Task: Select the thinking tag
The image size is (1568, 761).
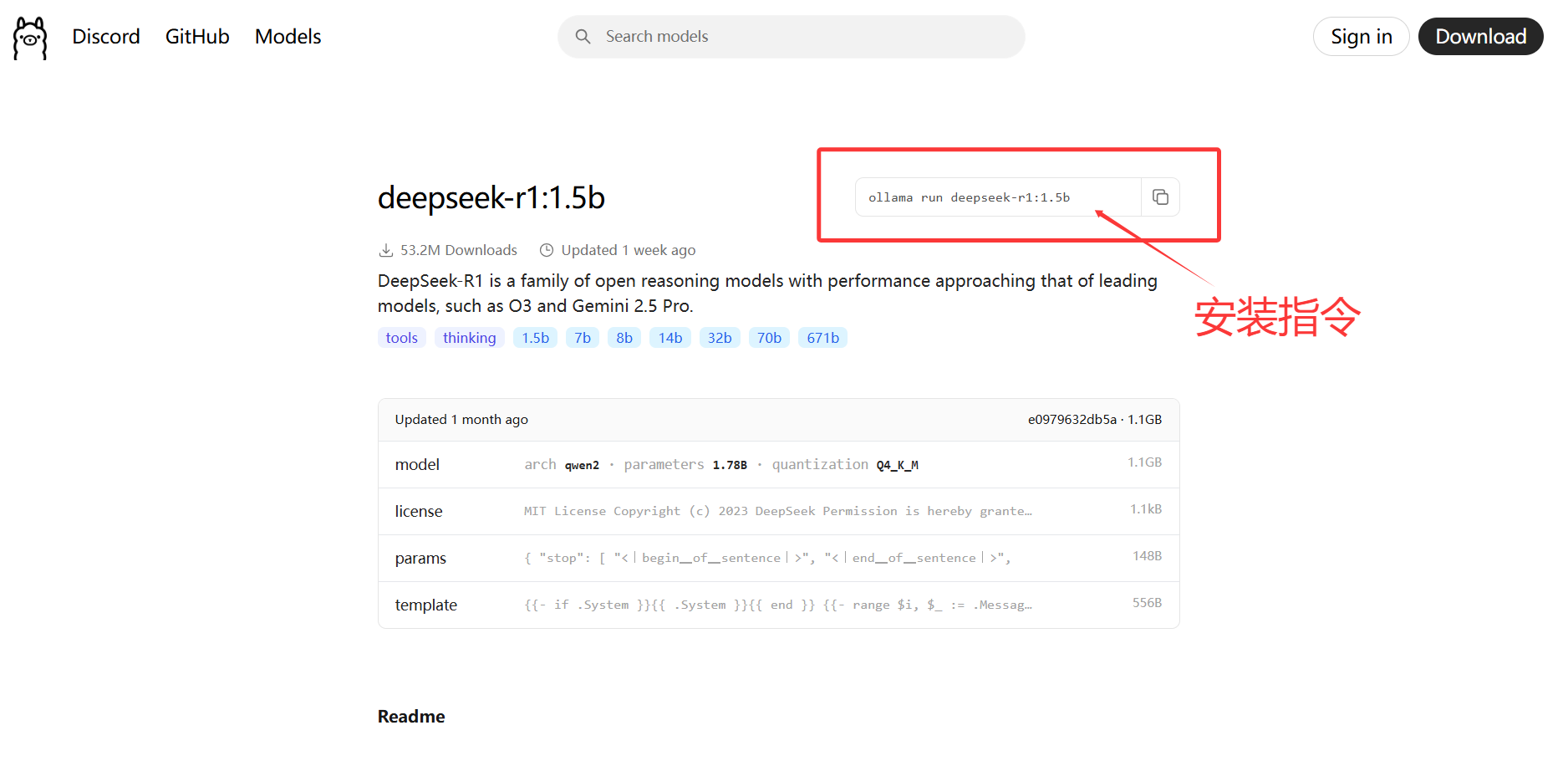Action: [469, 338]
